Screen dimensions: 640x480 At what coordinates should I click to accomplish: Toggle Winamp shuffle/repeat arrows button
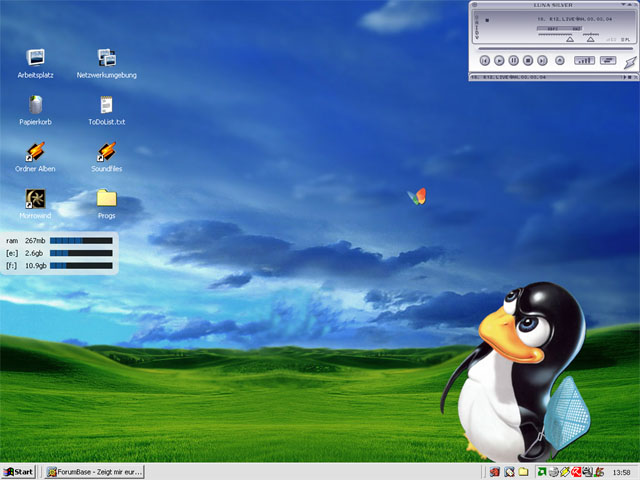pyautogui.click(x=608, y=60)
